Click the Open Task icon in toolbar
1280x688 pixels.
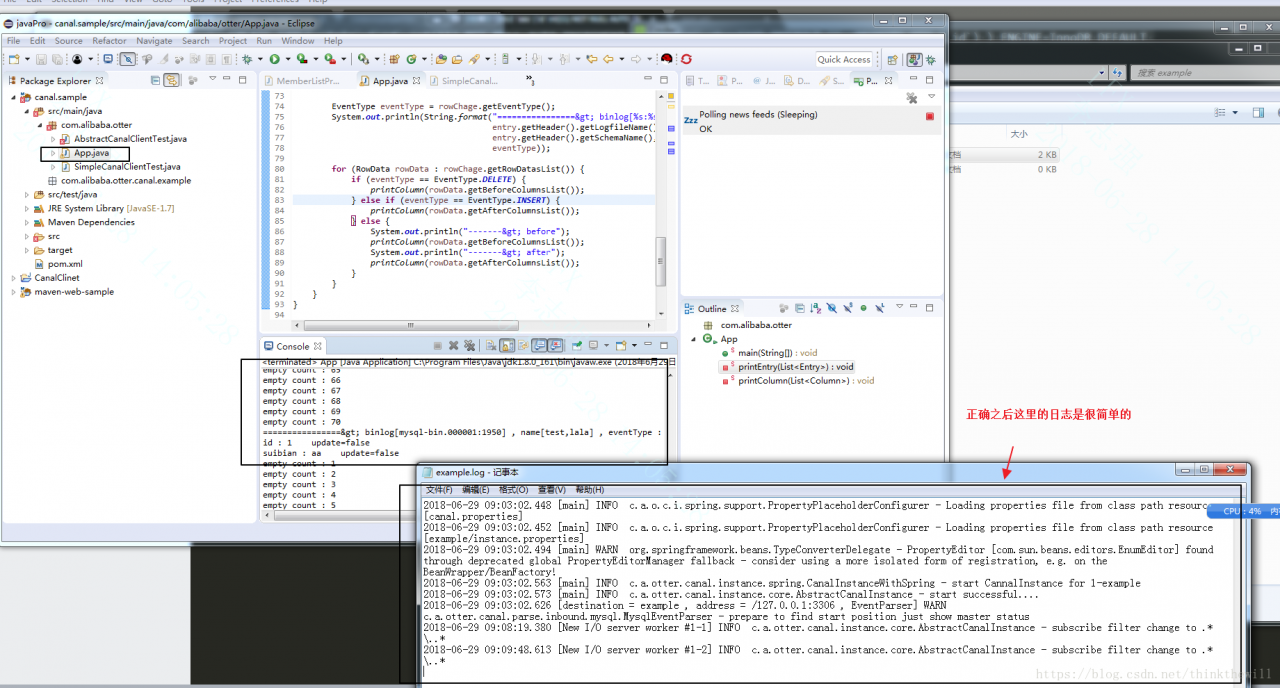tap(456, 60)
